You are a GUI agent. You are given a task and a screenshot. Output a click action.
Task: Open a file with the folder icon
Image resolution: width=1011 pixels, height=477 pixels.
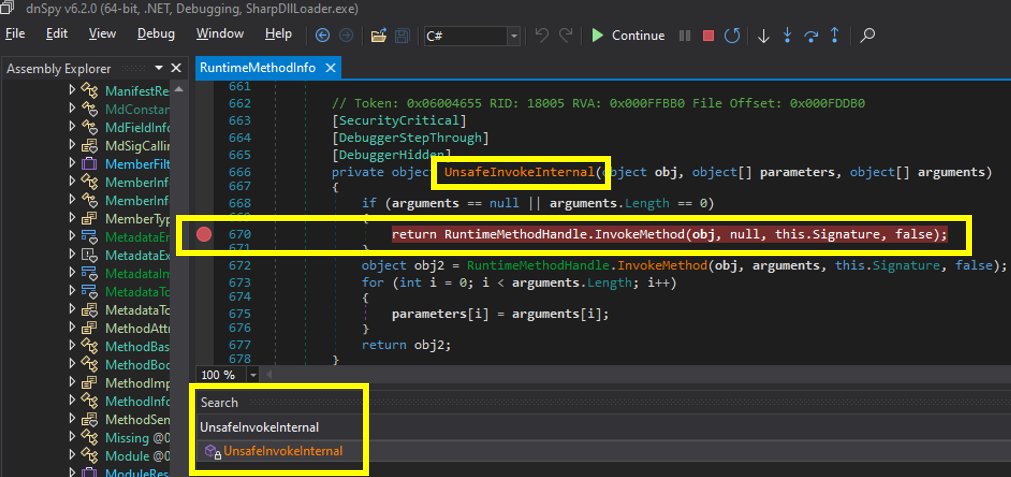[378, 35]
